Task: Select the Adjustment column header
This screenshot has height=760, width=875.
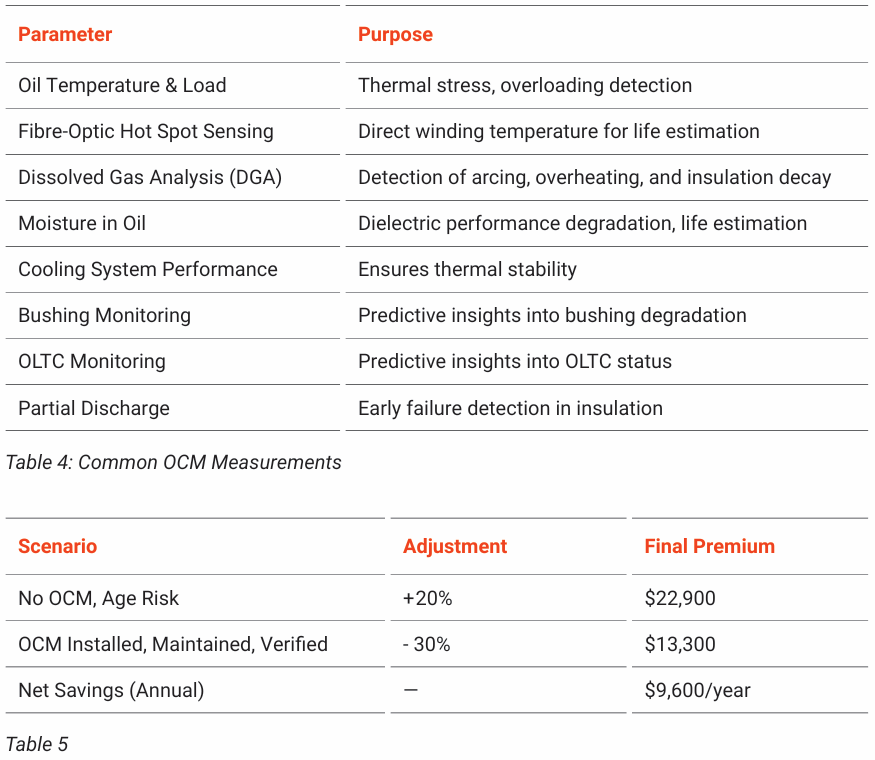Action: 455,547
